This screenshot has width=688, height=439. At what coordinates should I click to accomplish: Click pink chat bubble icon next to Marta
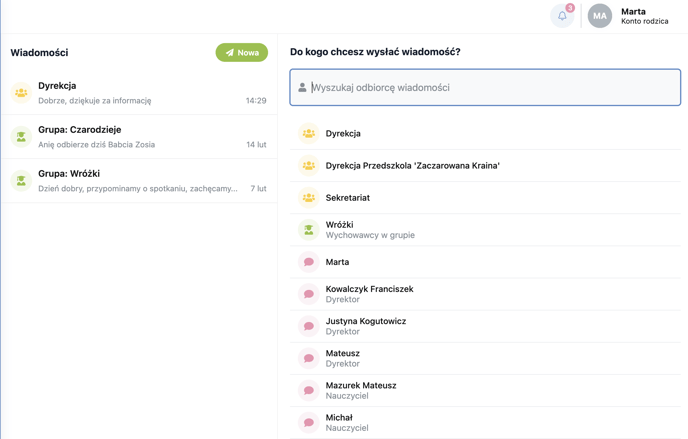pyautogui.click(x=308, y=262)
